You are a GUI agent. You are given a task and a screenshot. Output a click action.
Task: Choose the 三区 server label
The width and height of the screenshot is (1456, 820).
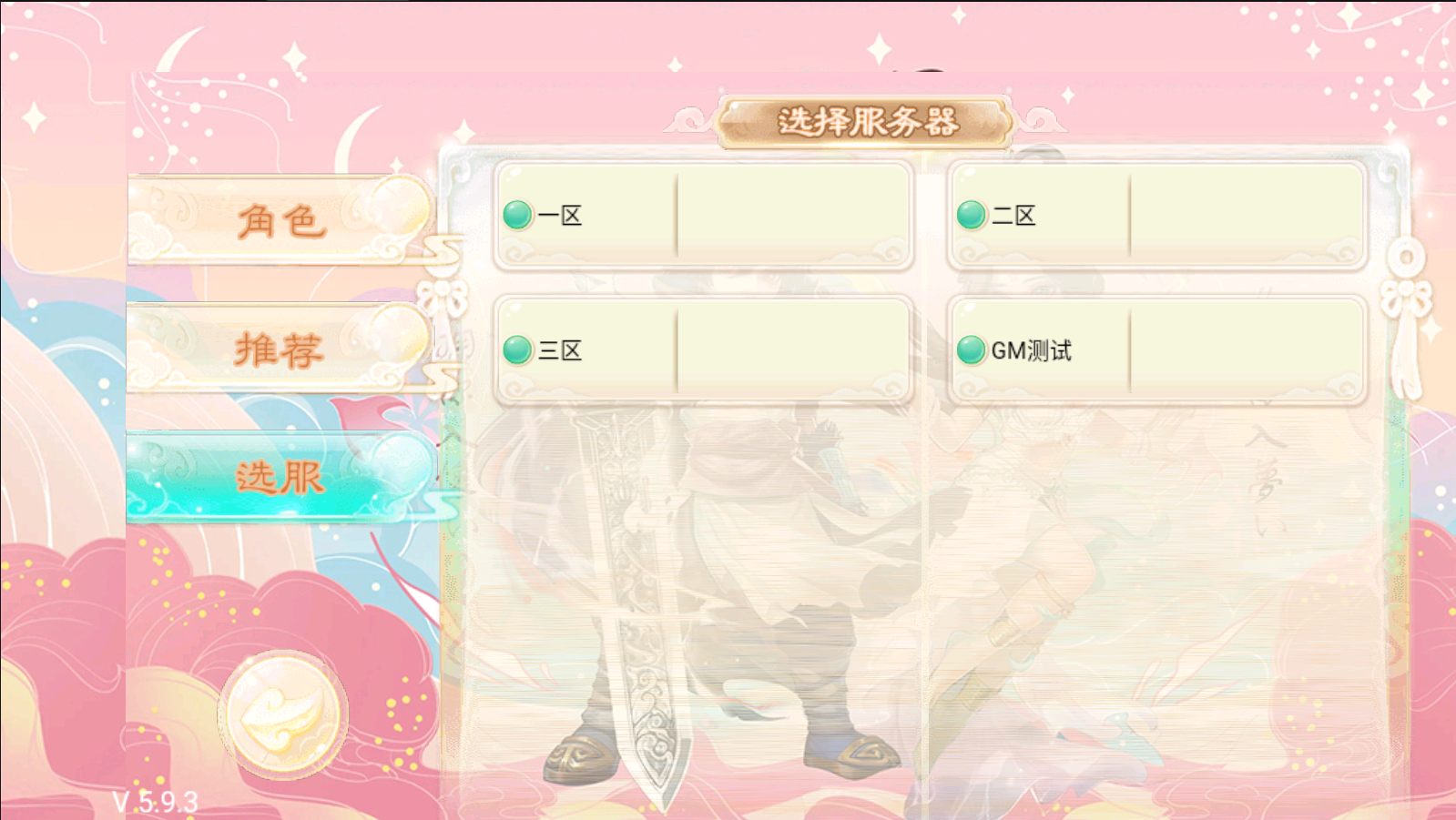coord(560,350)
